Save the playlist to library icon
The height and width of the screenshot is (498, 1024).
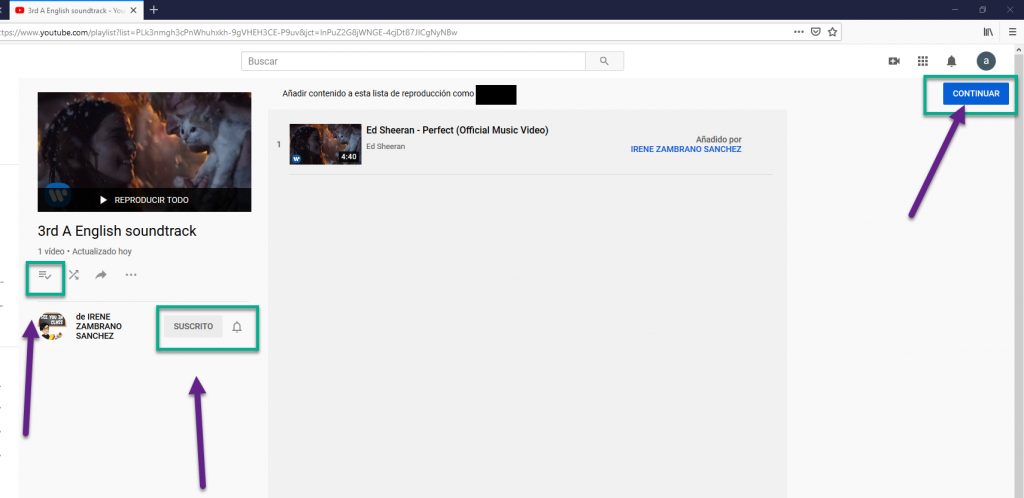point(45,275)
